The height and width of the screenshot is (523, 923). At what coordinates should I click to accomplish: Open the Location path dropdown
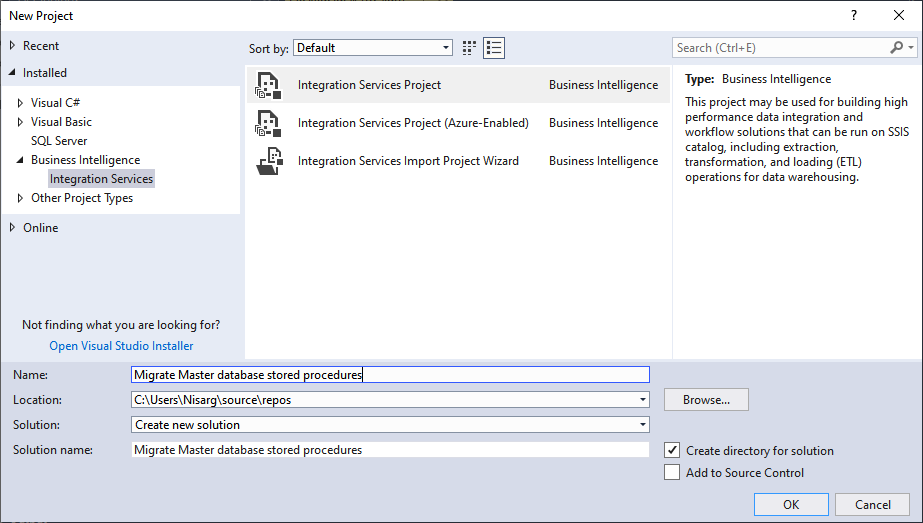642,400
